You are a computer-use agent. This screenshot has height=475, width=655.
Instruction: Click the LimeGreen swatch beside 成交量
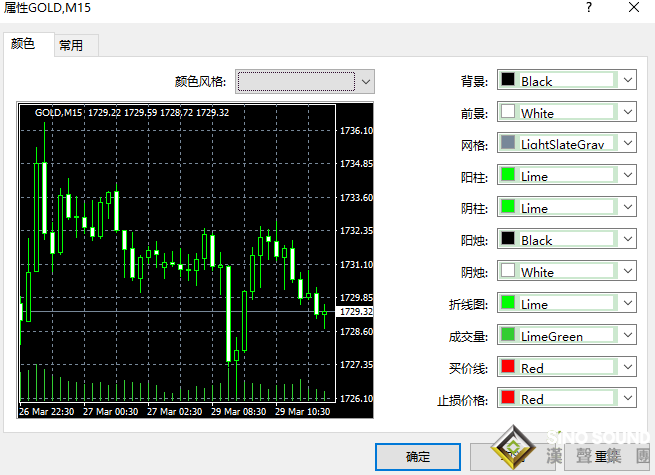[508, 334]
